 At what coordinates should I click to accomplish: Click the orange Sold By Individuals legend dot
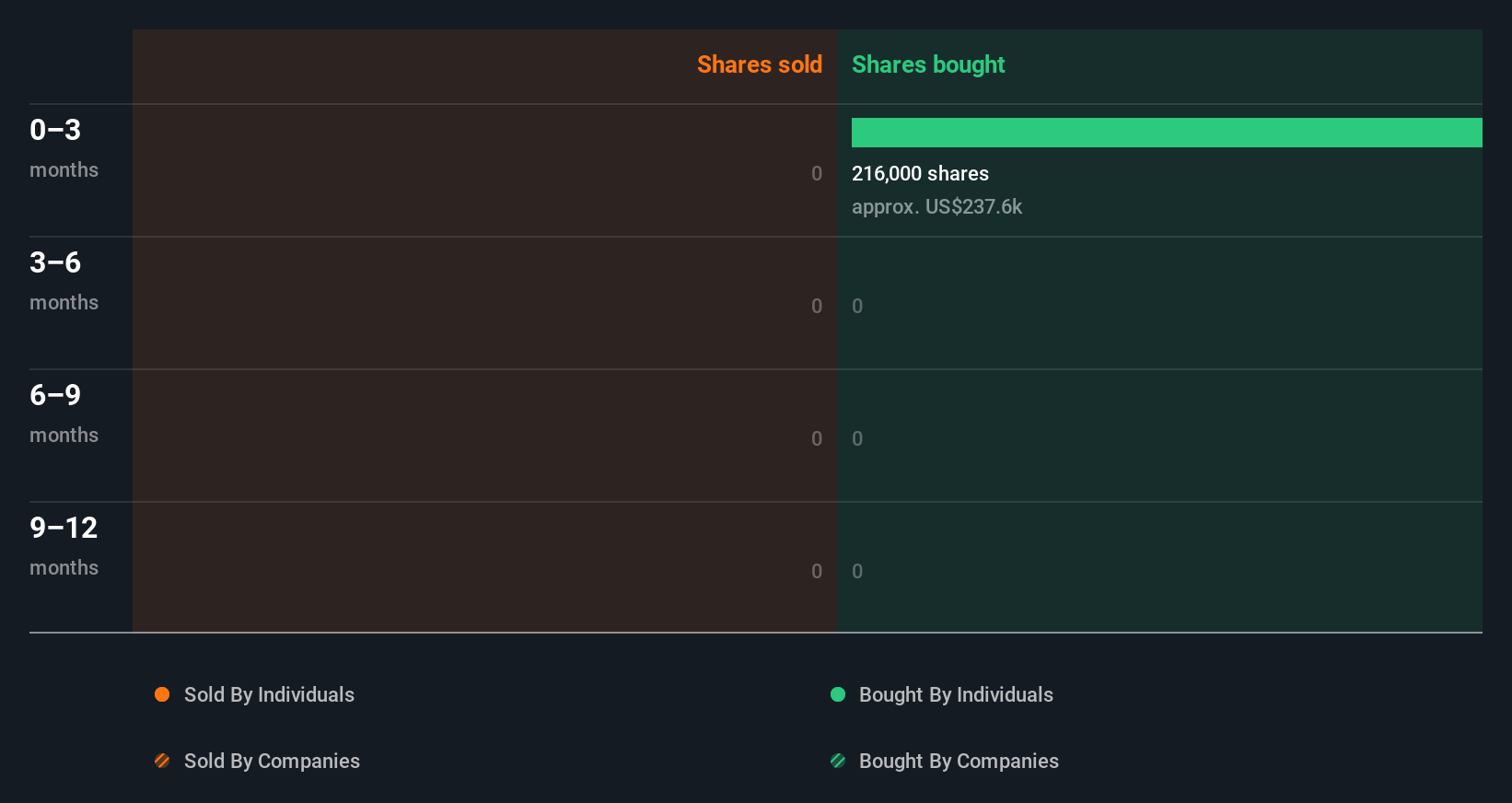click(162, 694)
